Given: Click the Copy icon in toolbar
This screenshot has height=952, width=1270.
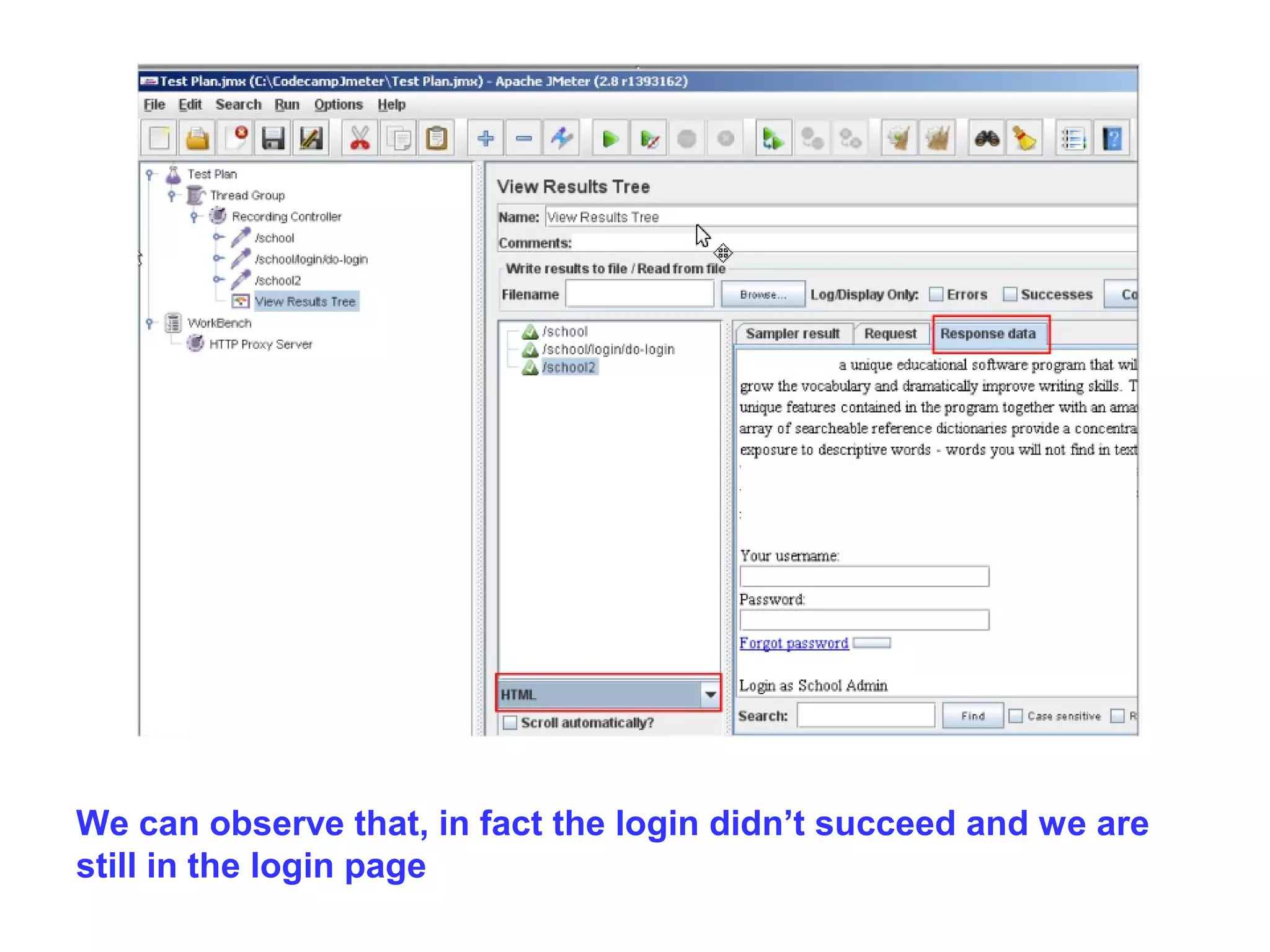Looking at the screenshot, I should (398, 138).
